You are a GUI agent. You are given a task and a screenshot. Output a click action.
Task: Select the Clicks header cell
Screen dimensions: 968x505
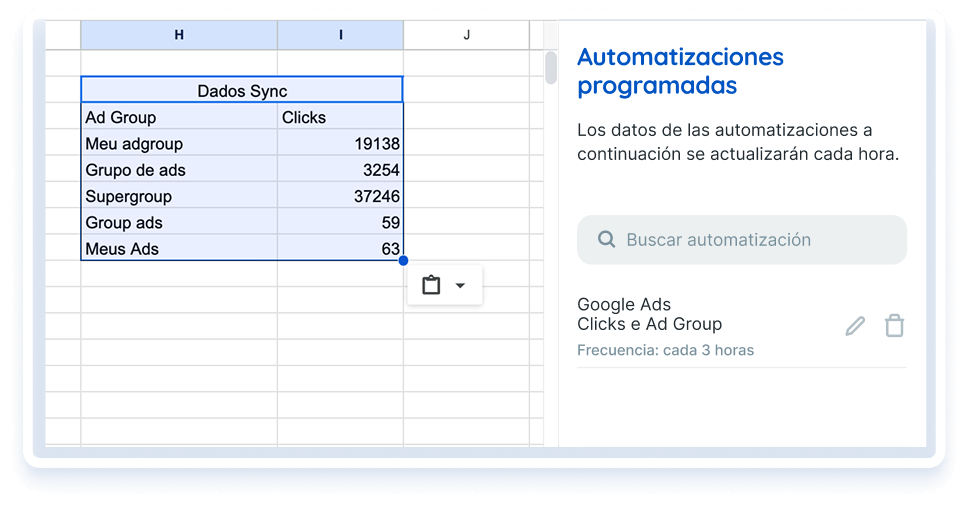(x=340, y=117)
